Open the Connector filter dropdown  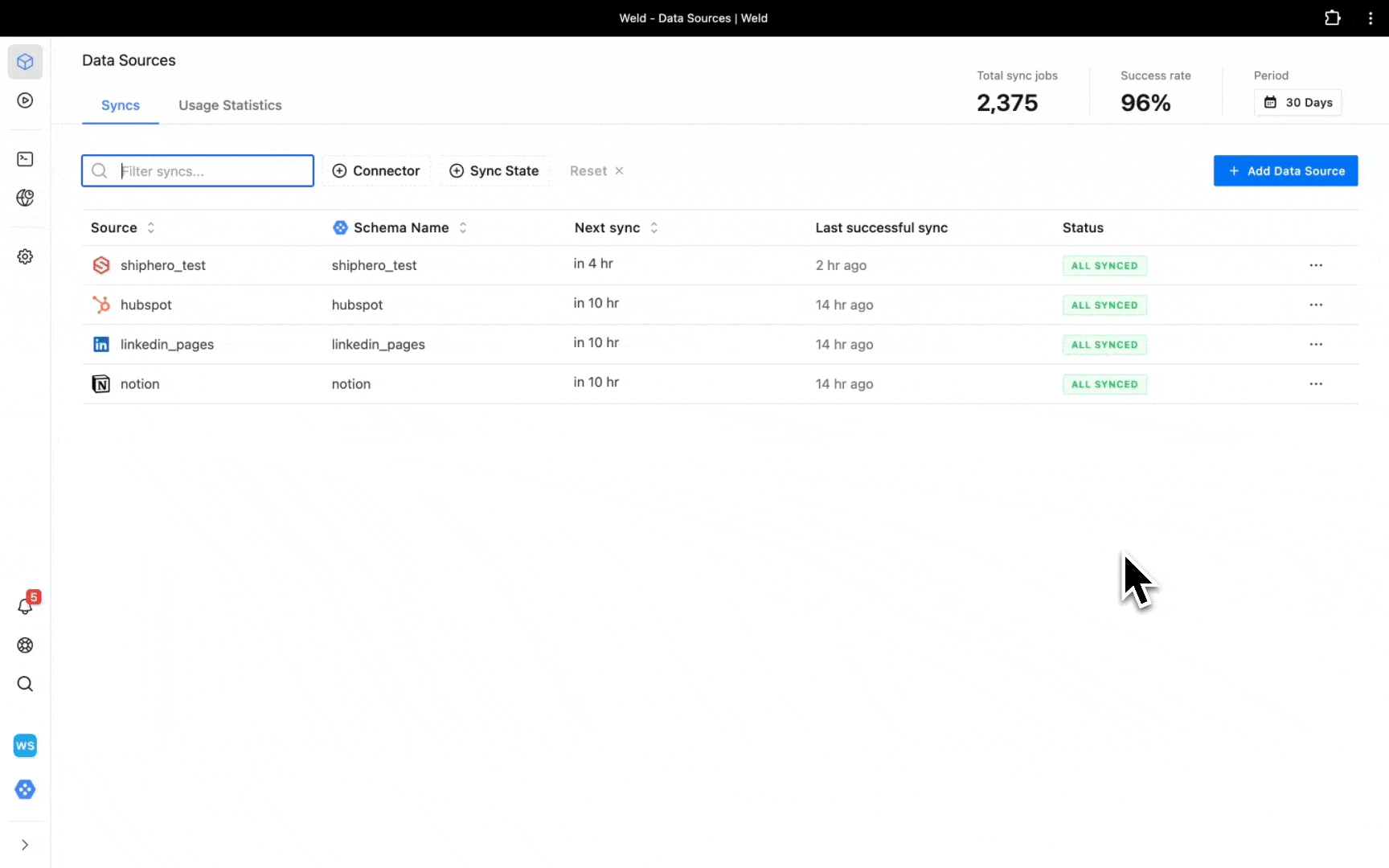pos(376,171)
